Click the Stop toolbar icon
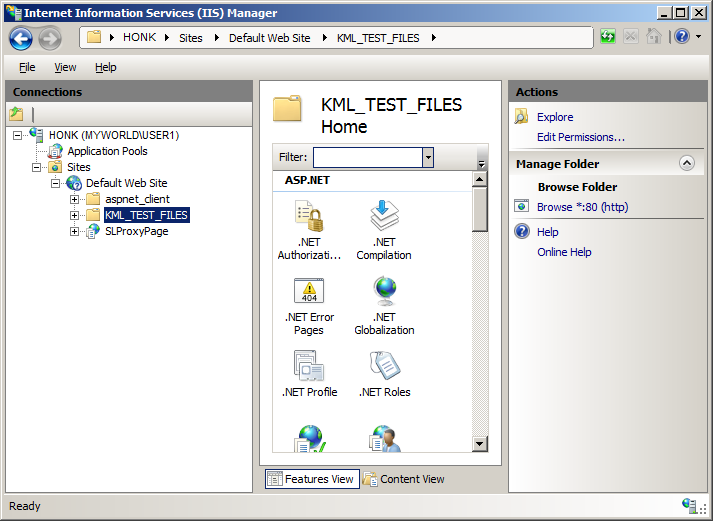 [x=631, y=36]
